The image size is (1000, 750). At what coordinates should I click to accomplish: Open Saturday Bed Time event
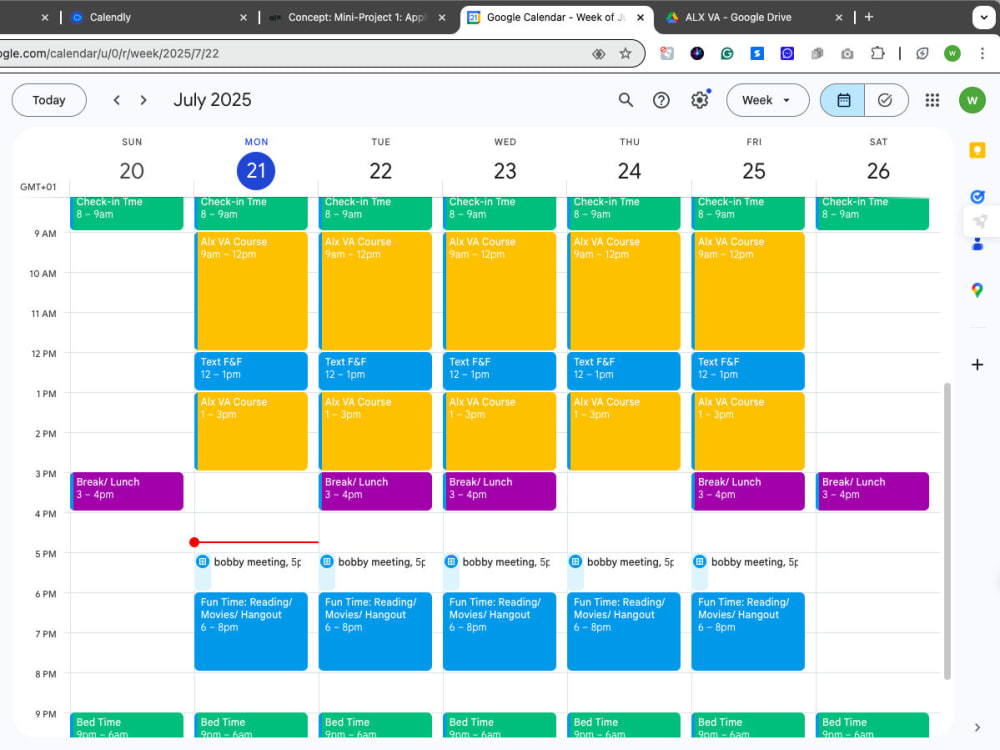pyautogui.click(x=872, y=725)
